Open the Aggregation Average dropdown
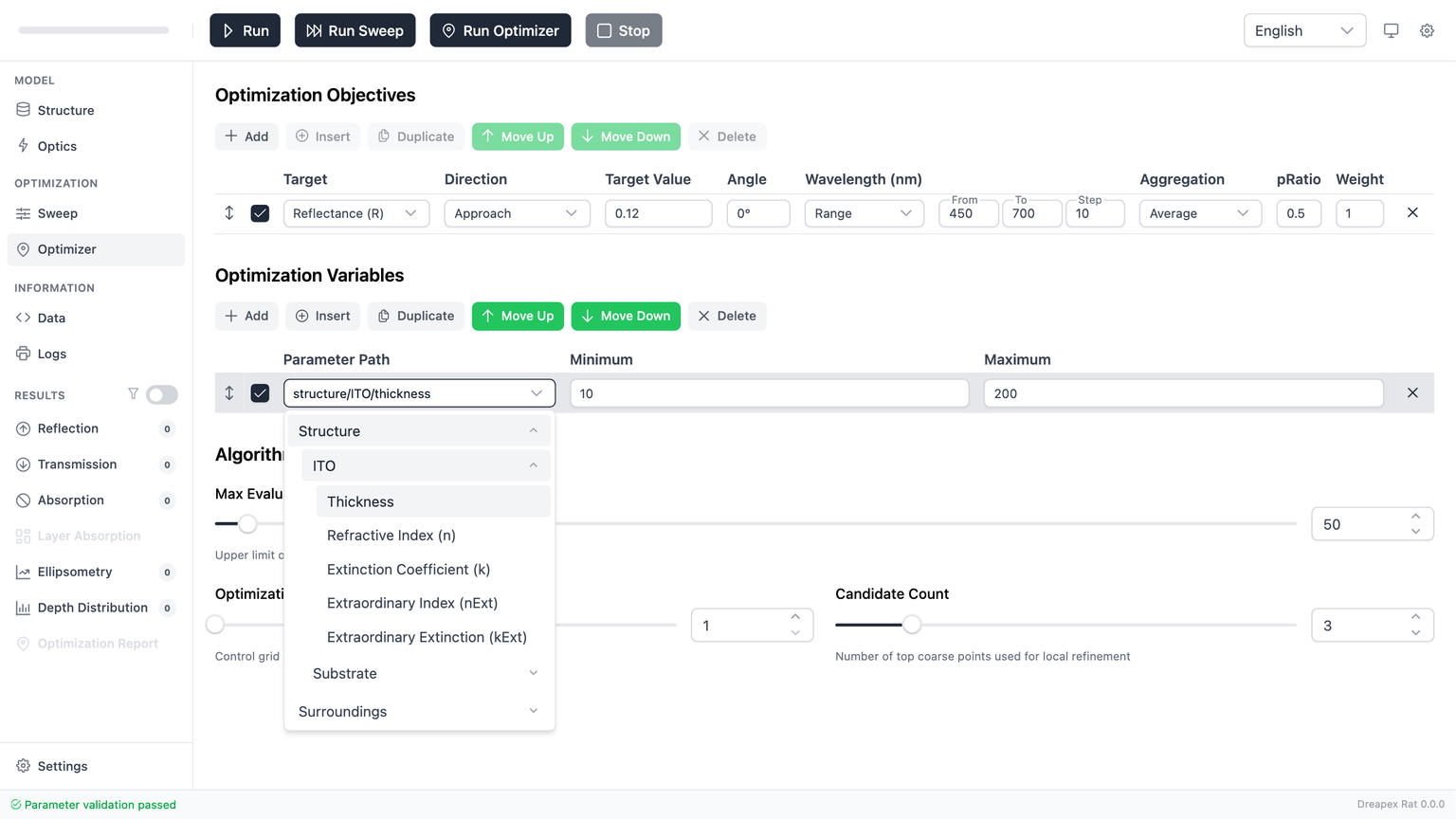The width and height of the screenshot is (1456, 819). [1199, 213]
